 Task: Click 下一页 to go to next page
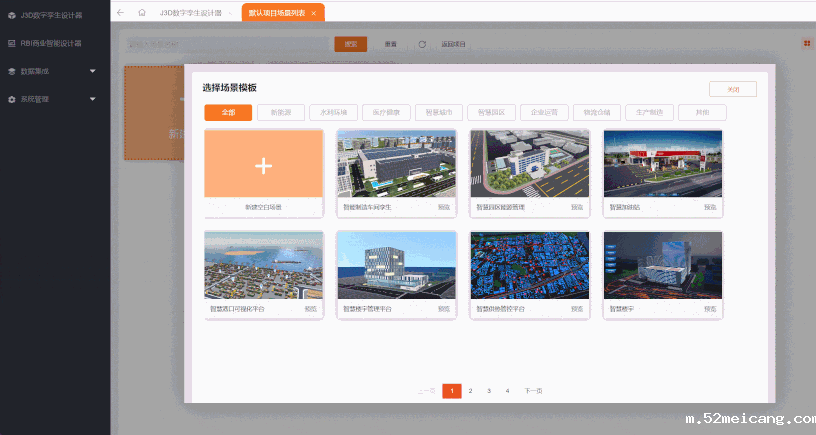click(533, 391)
